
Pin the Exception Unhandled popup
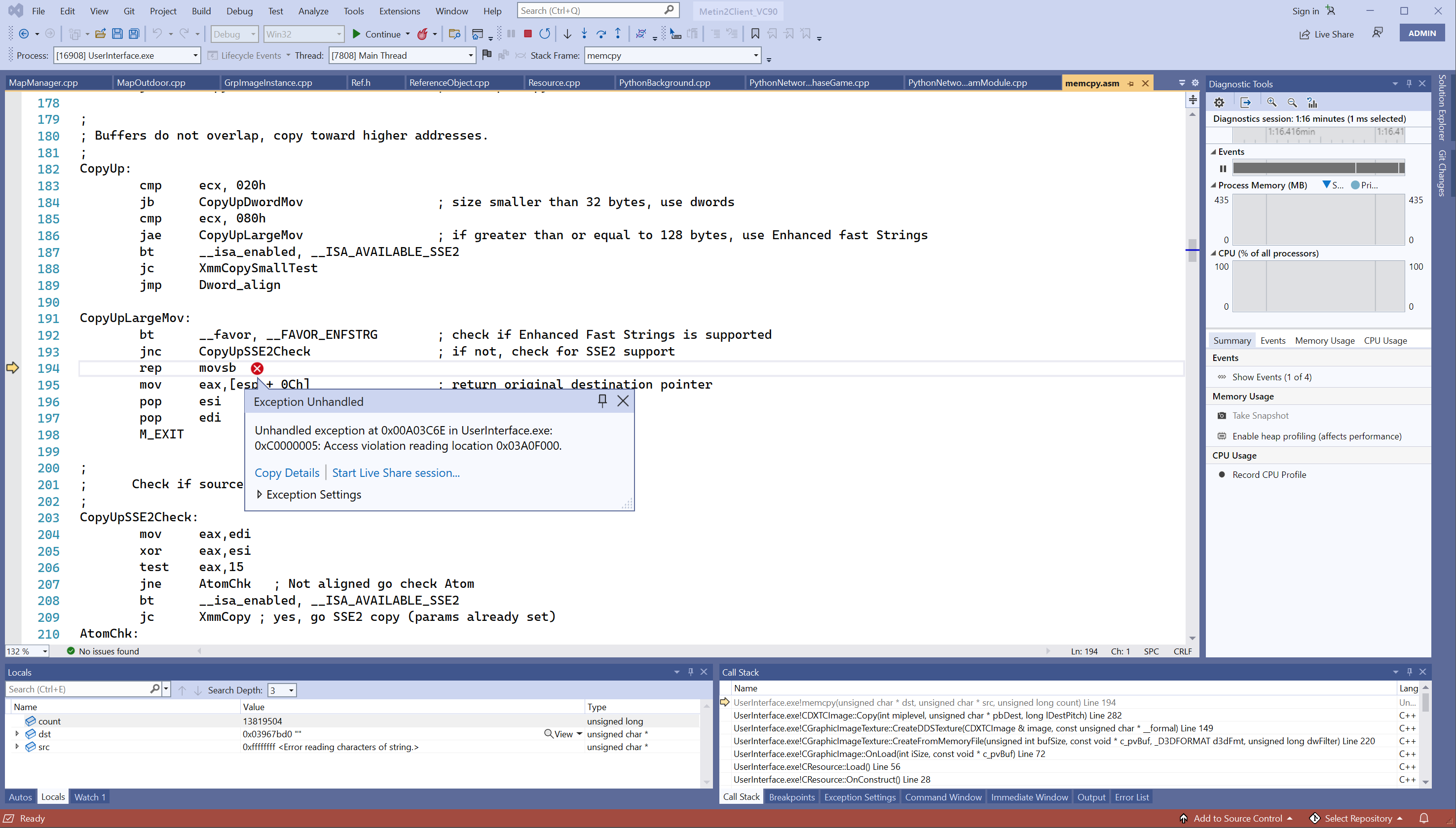602,401
